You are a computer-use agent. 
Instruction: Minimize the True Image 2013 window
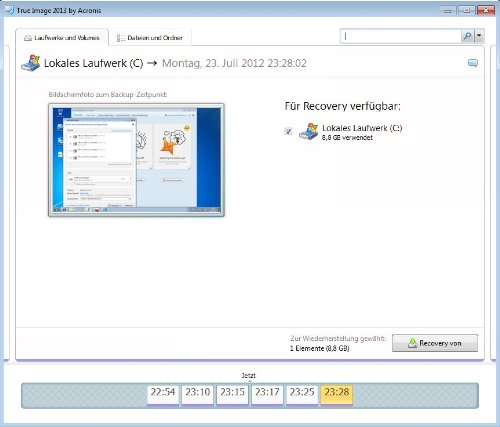(448, 10)
